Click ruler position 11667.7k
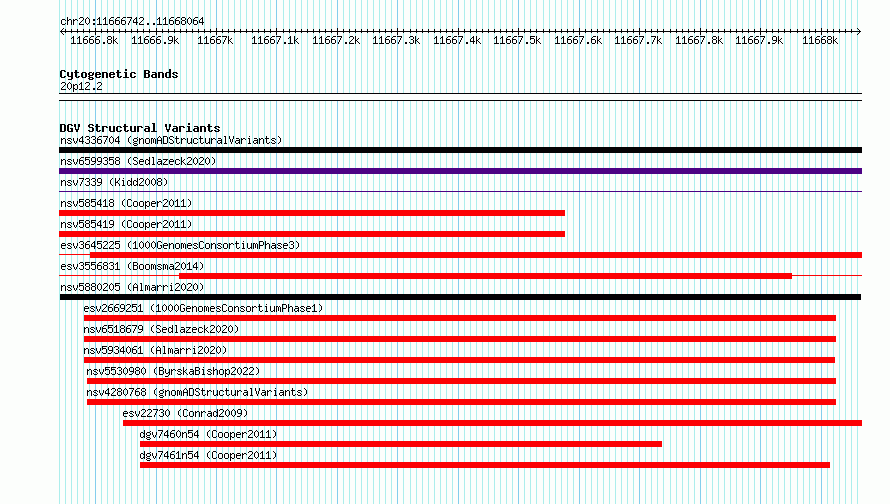 (x=638, y=40)
